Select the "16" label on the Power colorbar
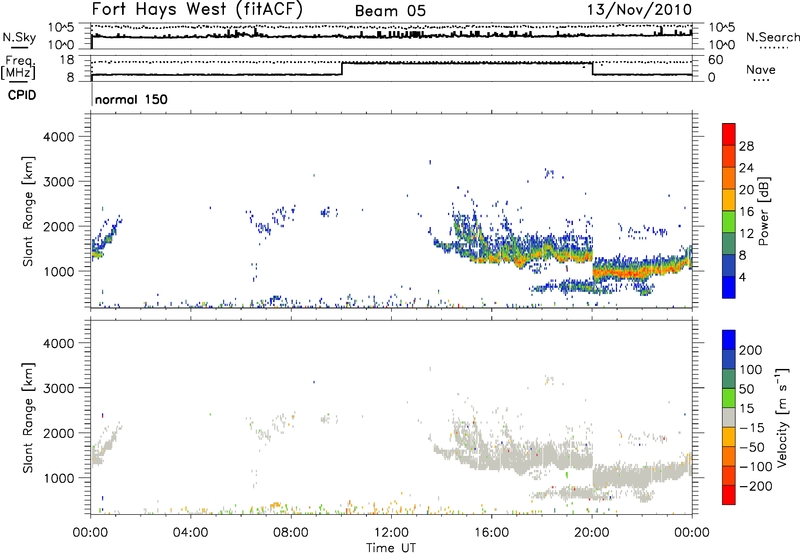Screen dimensions: 800x554 click(746, 212)
